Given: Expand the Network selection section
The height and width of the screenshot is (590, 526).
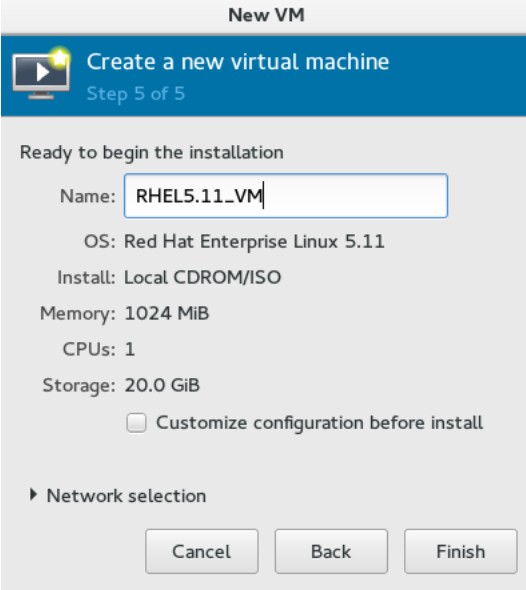Looking at the screenshot, I should point(33,495).
